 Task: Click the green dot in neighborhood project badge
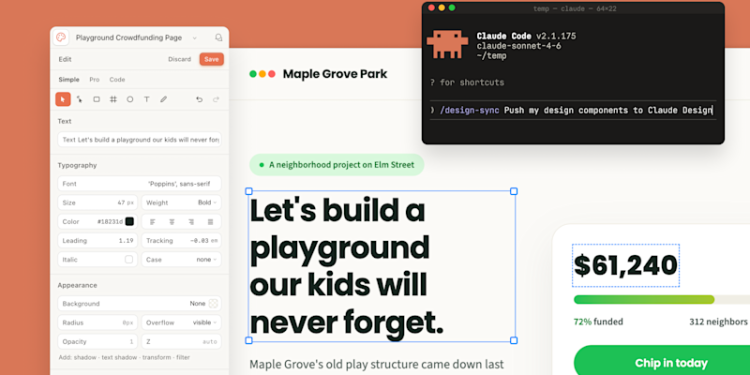261,165
